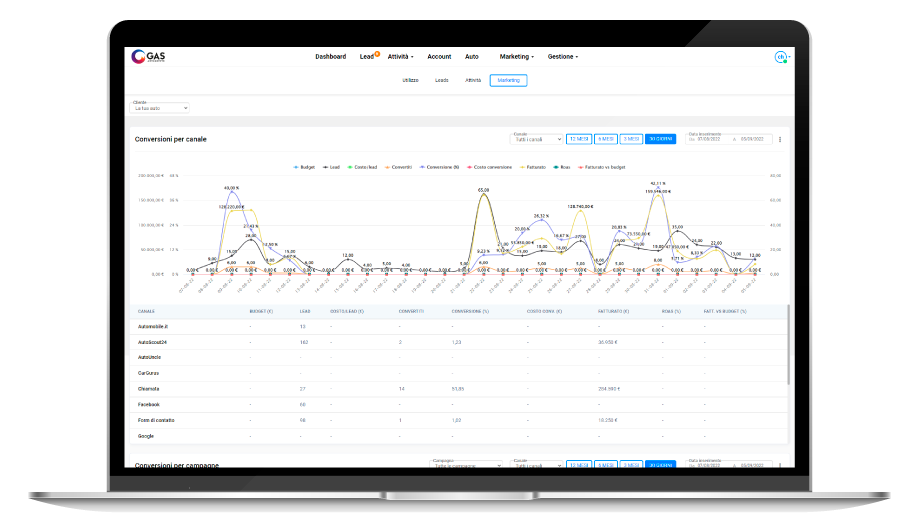Open Auto in the top navigation
The image size is (918, 527).
472,57
